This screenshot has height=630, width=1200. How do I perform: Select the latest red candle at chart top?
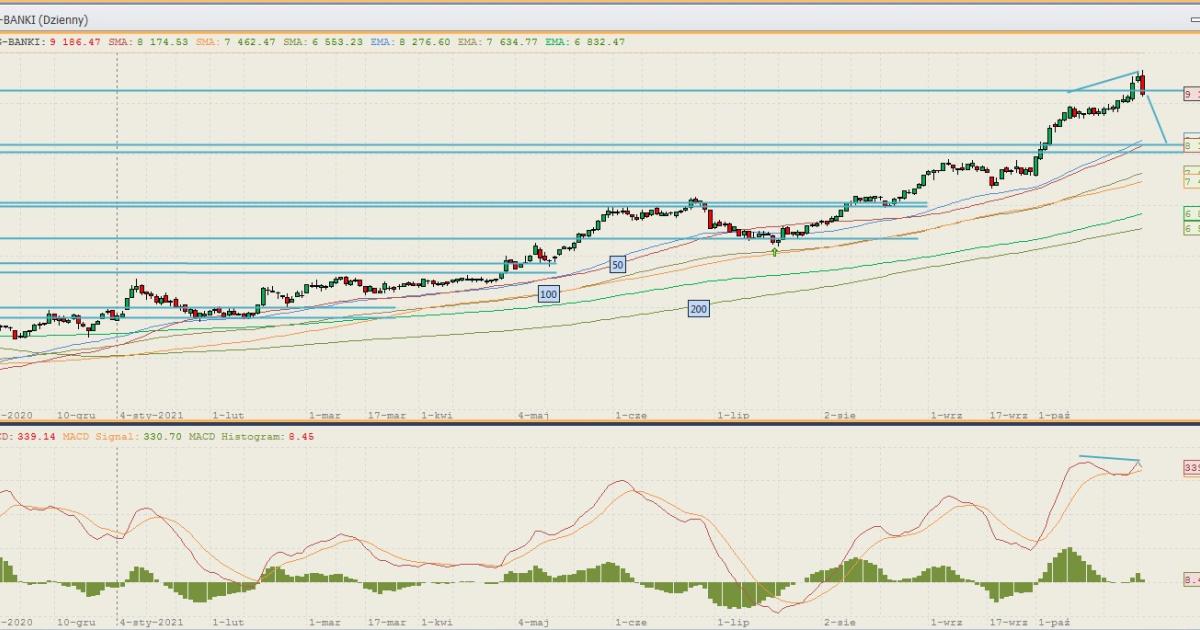click(1142, 84)
